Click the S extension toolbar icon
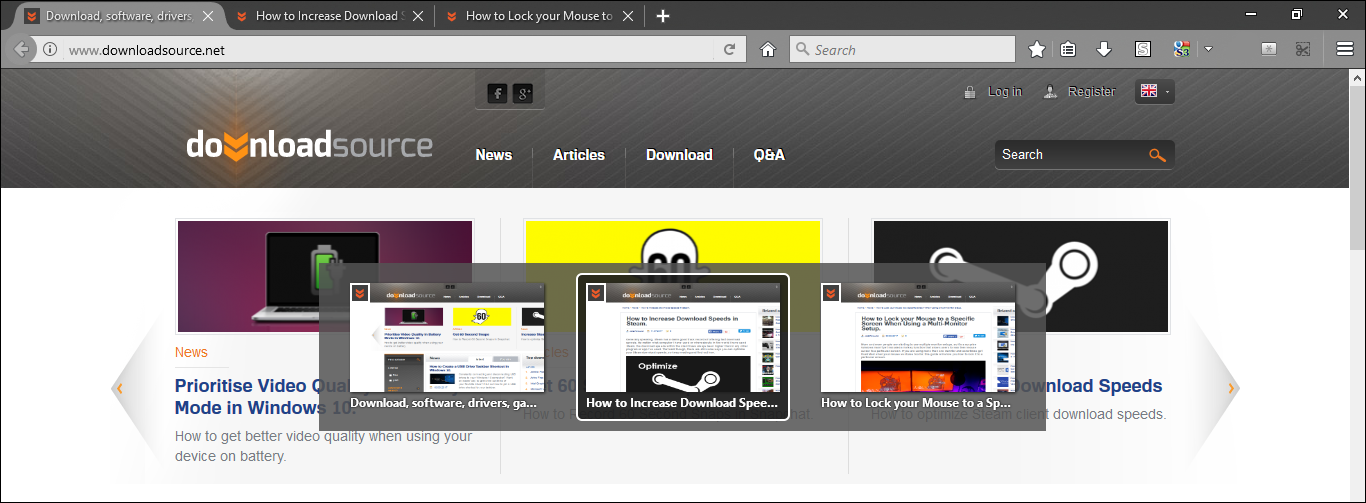1366x503 pixels. pos(1142,49)
